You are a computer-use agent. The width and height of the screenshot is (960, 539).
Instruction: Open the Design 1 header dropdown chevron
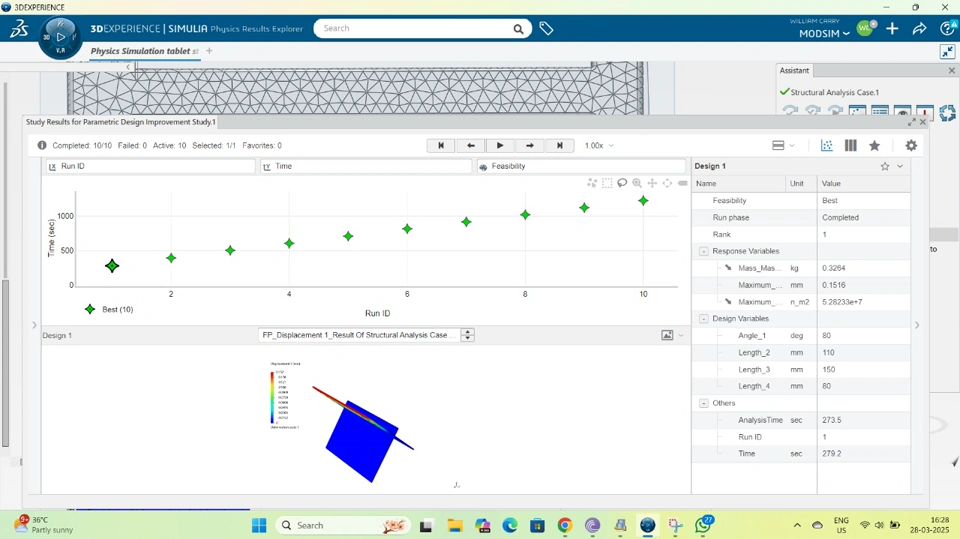[900, 166]
